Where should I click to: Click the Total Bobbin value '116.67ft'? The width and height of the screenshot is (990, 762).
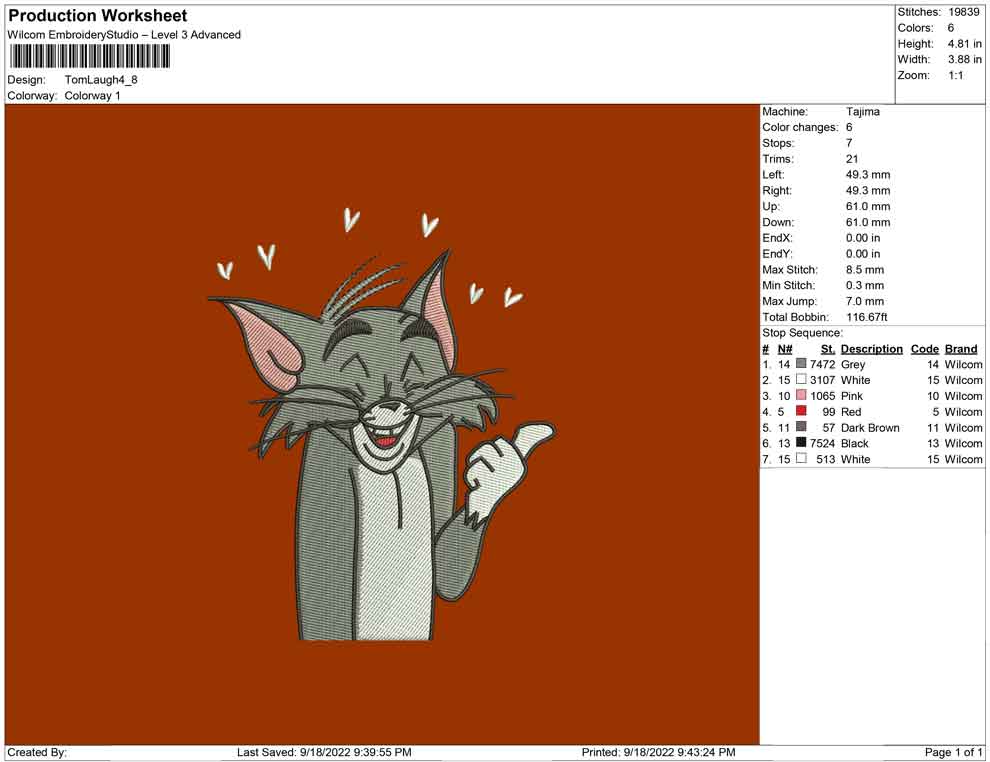(867, 316)
